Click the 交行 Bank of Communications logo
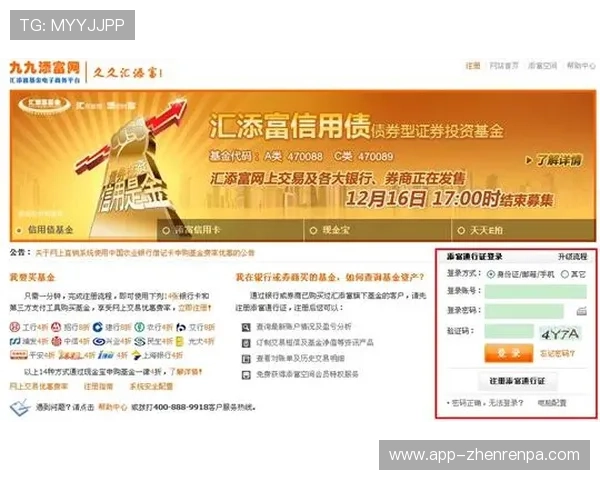 click(181, 327)
